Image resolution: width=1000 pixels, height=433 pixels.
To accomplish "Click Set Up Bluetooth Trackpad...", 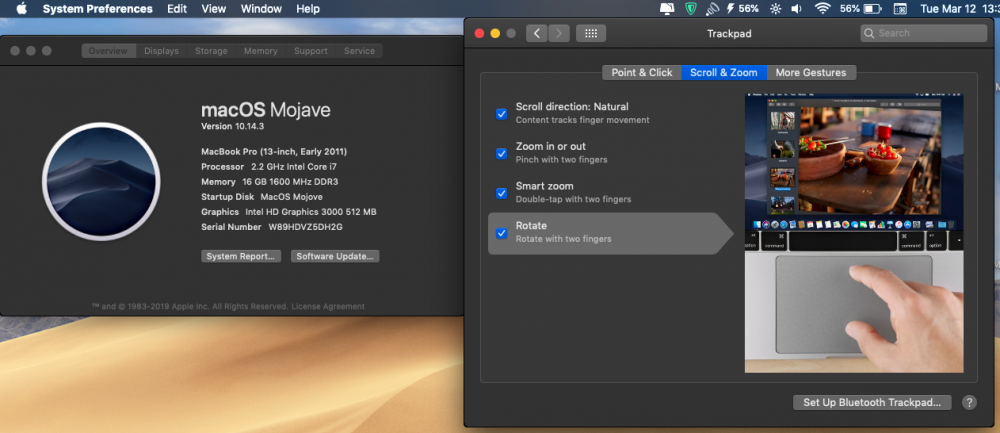I will click(872, 402).
